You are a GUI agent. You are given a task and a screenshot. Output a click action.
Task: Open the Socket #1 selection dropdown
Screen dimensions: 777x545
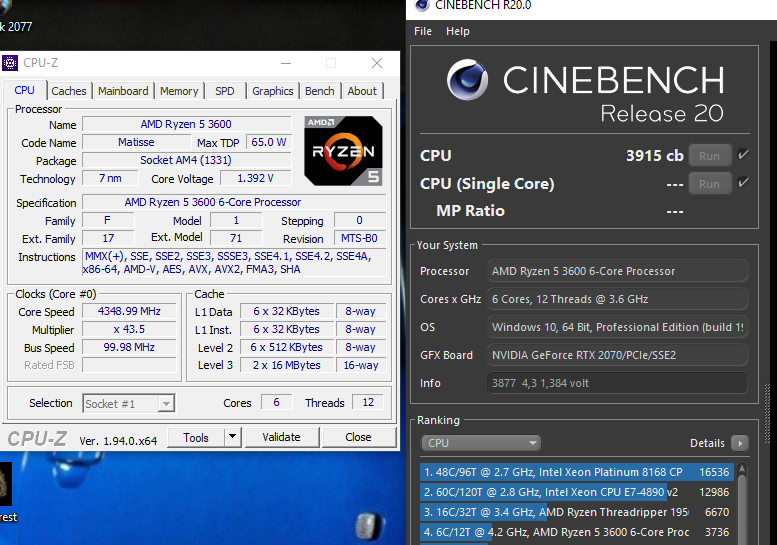tap(128, 404)
